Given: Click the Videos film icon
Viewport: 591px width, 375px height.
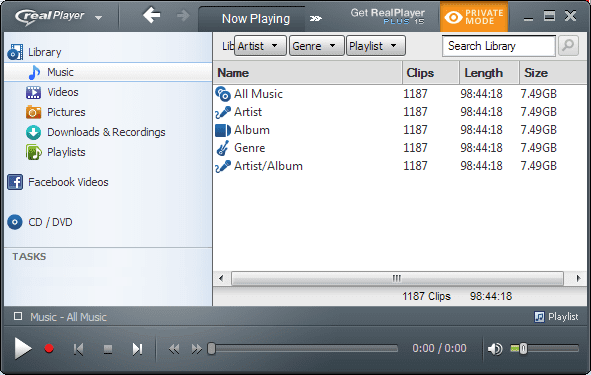Looking at the screenshot, I should click(33, 92).
